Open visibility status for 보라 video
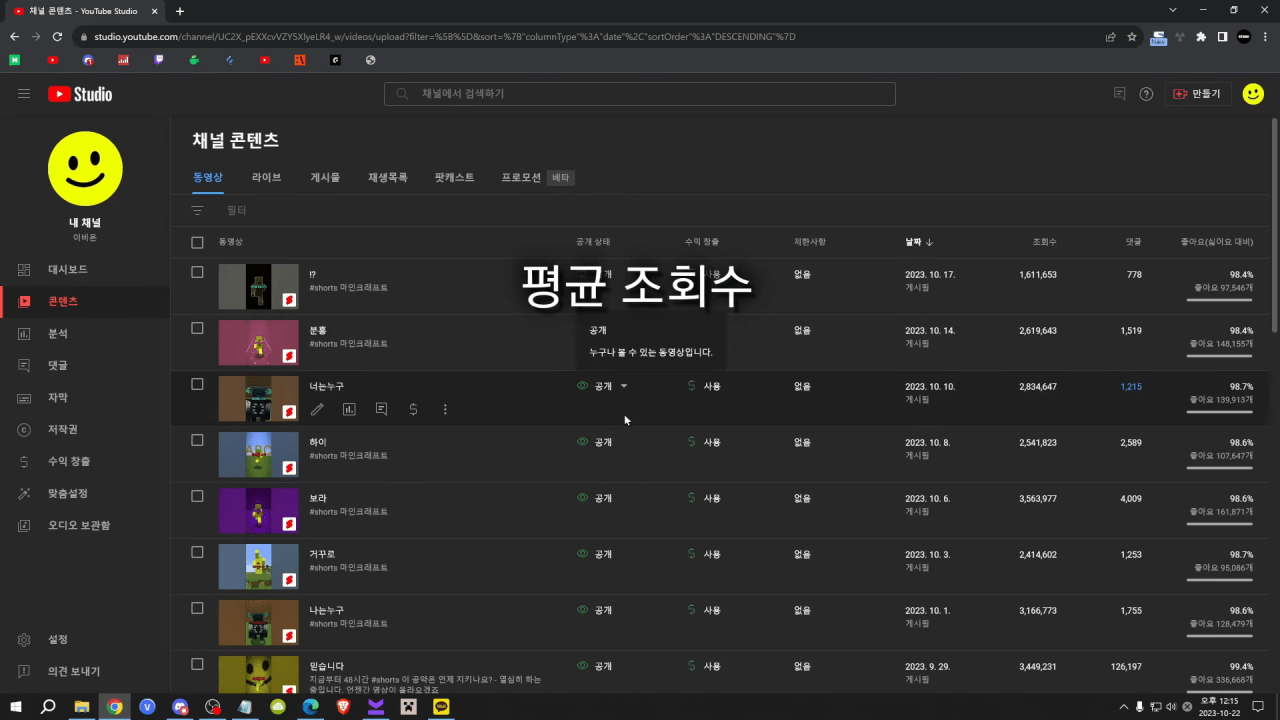The image size is (1280, 720). click(595, 498)
